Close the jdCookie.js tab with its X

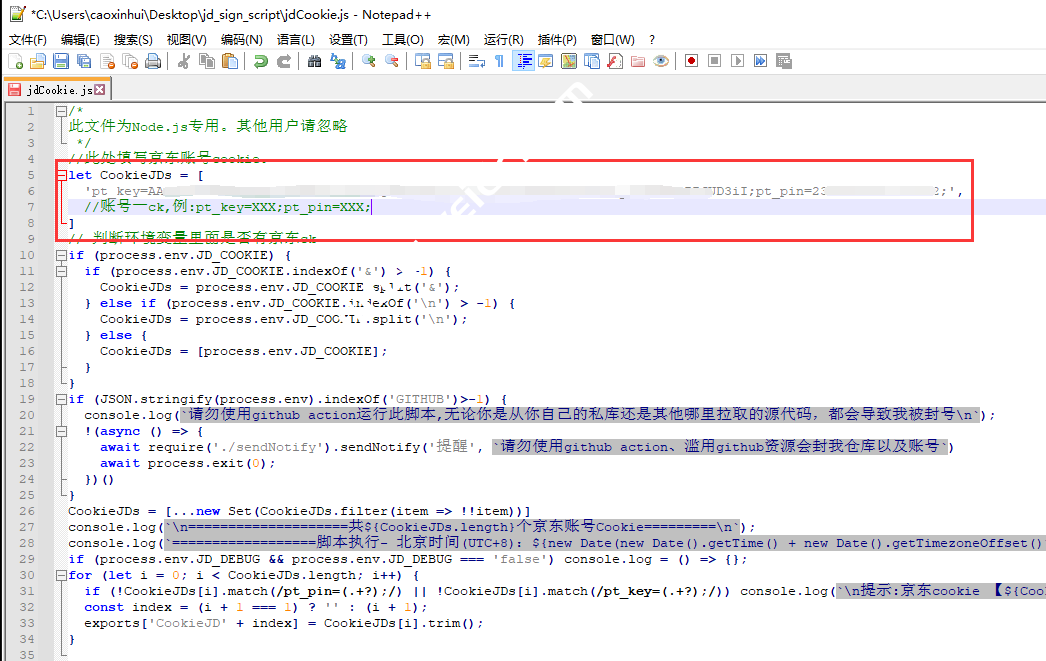point(100,90)
